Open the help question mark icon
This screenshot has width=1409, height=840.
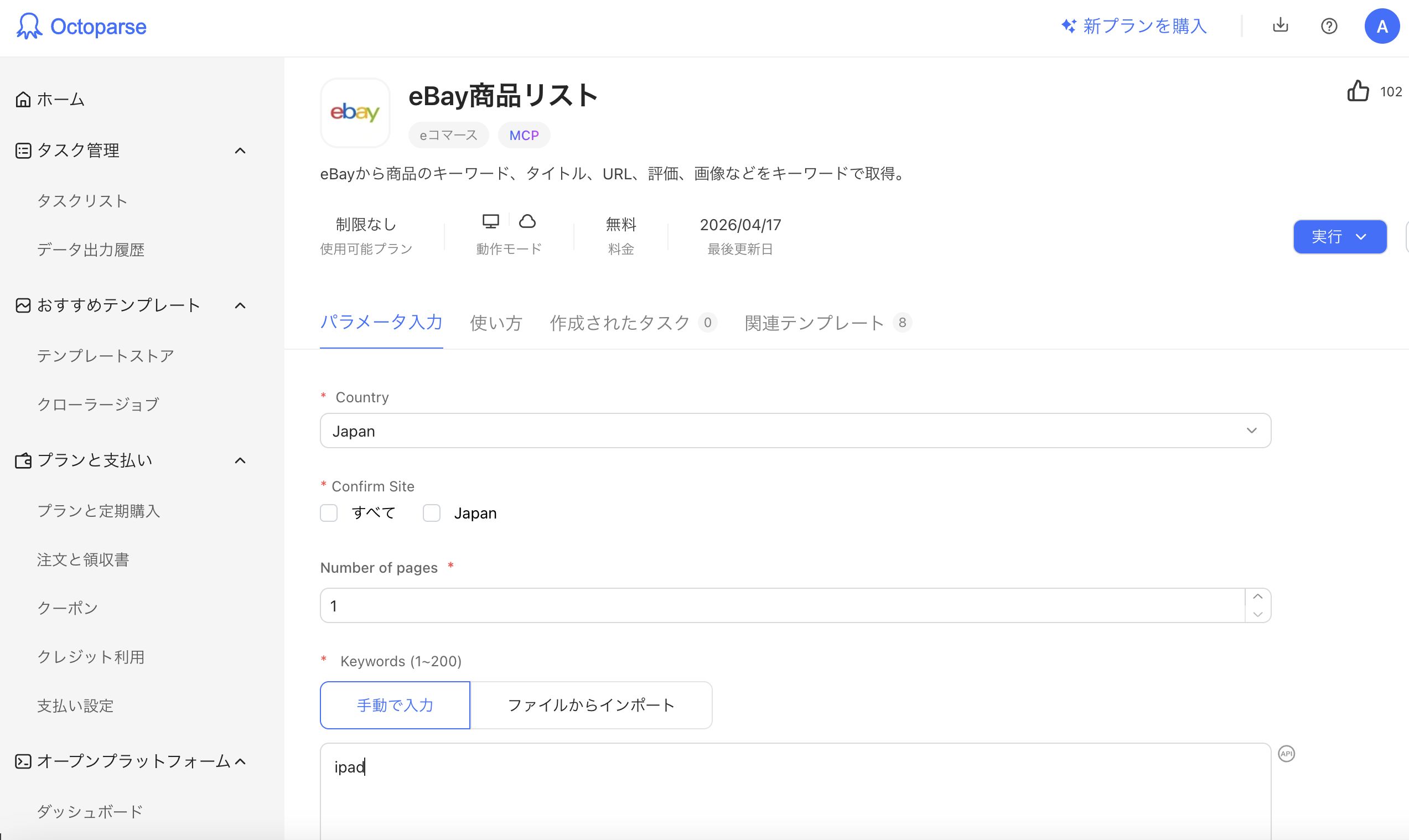click(1329, 26)
